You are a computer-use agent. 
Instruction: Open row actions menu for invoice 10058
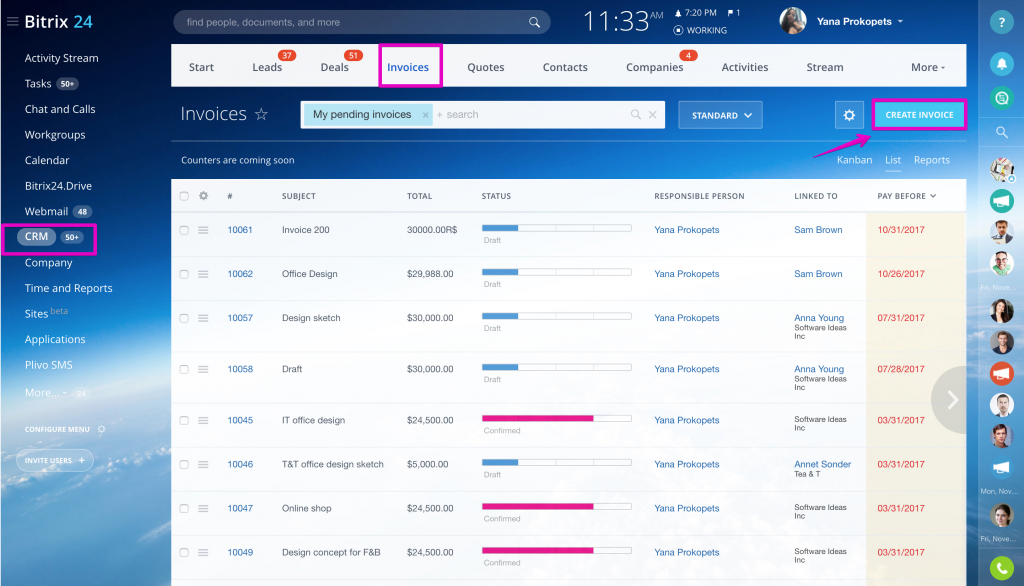pos(203,369)
